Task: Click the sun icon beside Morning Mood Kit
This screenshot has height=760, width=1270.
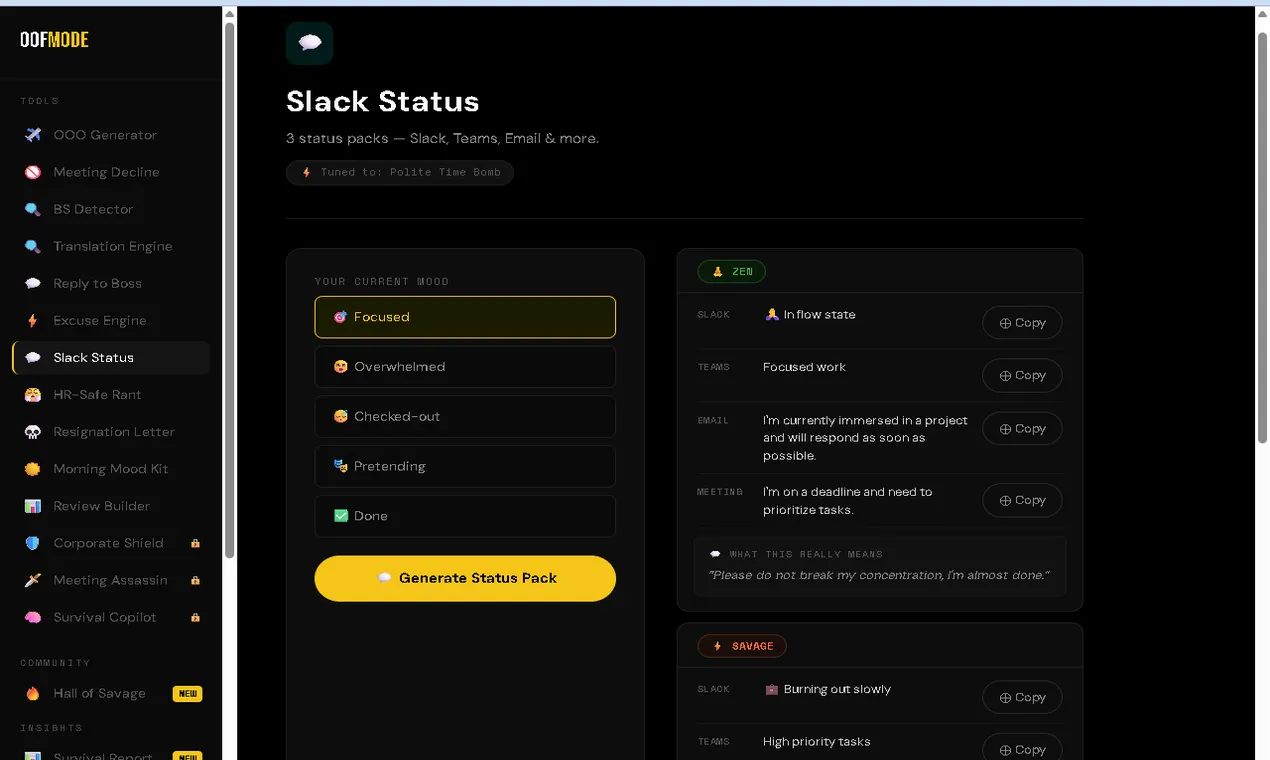Action: pyautogui.click(x=33, y=468)
